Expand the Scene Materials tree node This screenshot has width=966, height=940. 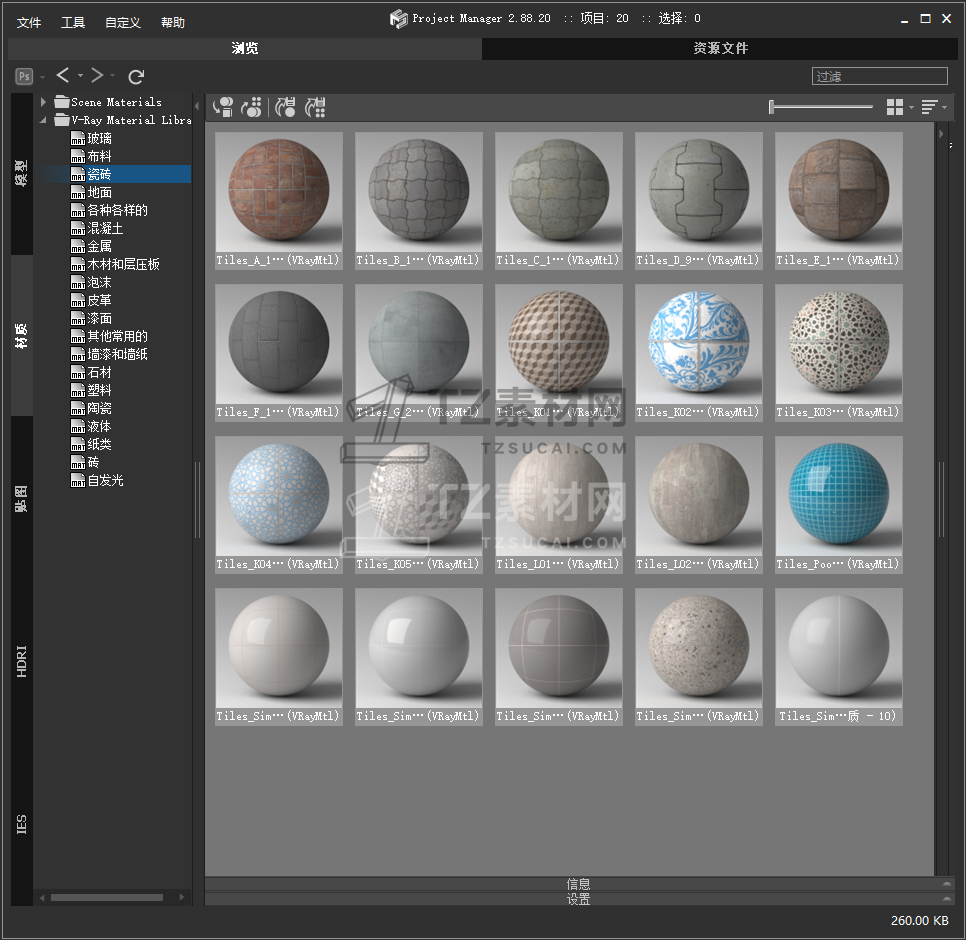(x=44, y=102)
